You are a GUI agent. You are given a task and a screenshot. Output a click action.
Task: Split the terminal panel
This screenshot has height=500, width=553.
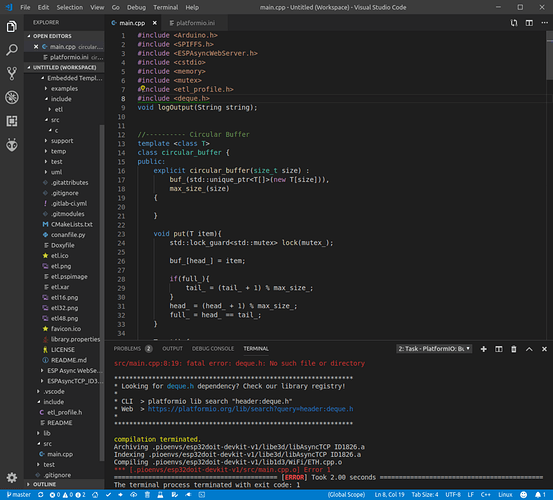(x=498, y=349)
